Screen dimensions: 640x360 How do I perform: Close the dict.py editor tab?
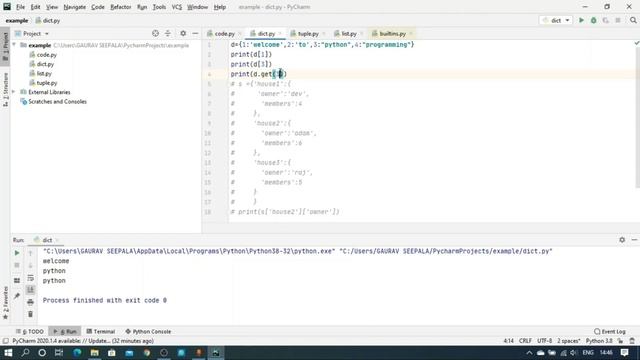(280, 33)
